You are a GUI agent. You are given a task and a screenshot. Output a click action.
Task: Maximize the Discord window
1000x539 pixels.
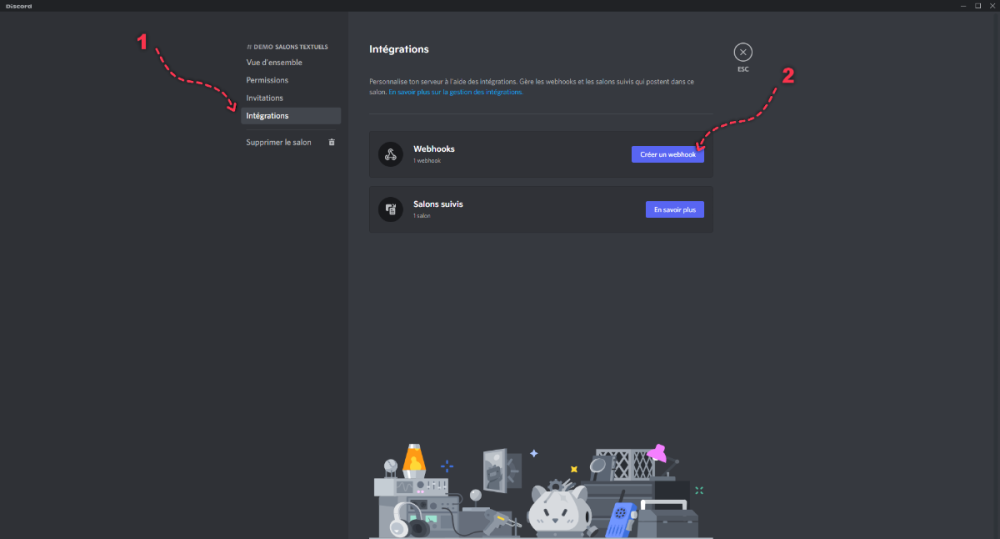(x=977, y=5)
